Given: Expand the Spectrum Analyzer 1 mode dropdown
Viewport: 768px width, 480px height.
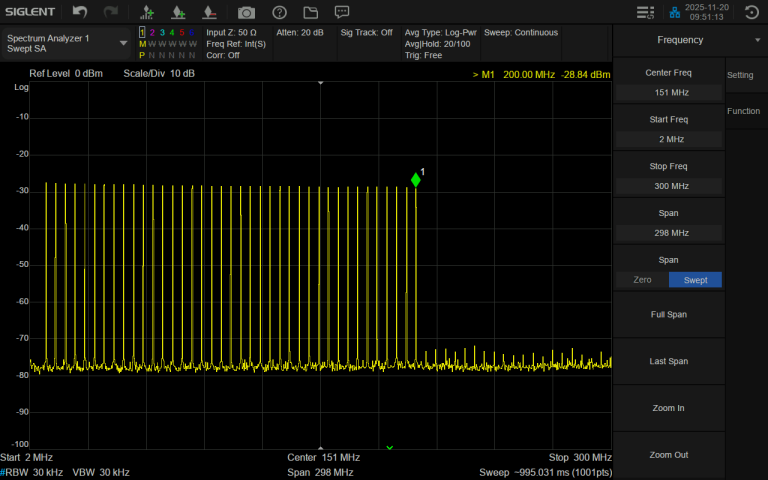Looking at the screenshot, I should pos(124,43).
